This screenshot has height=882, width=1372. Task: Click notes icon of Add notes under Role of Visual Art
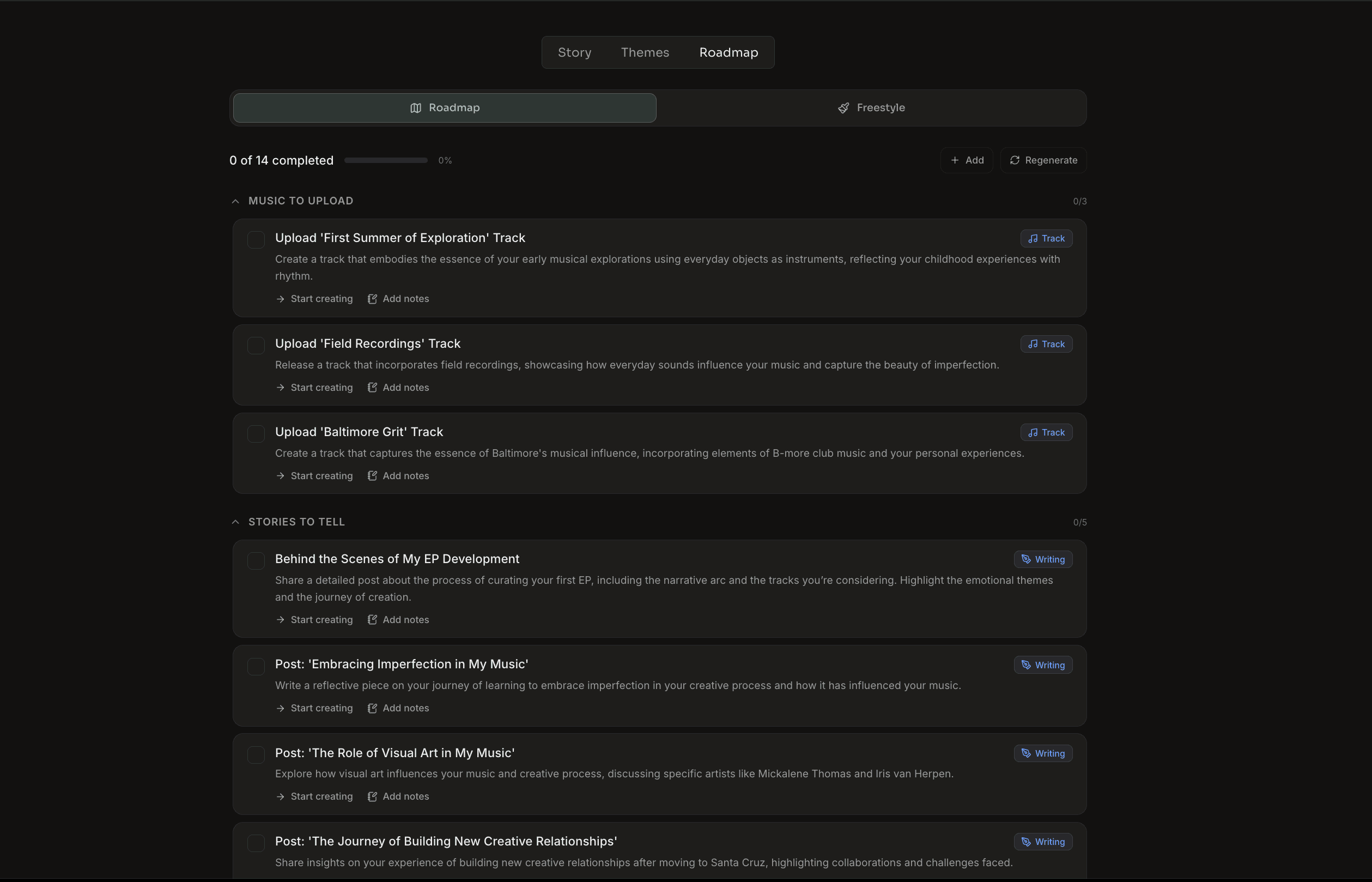pyautogui.click(x=372, y=796)
